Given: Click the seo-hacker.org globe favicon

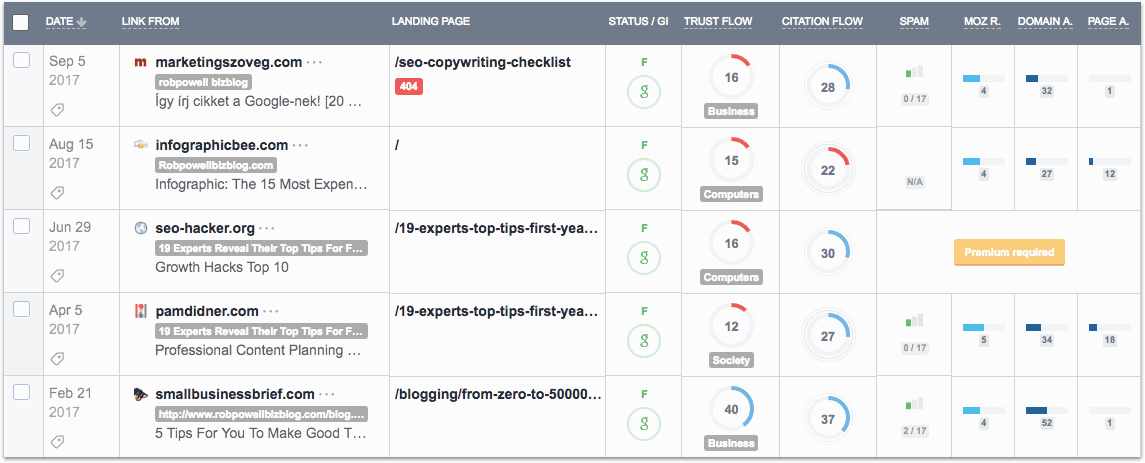Looking at the screenshot, I should click(141, 229).
